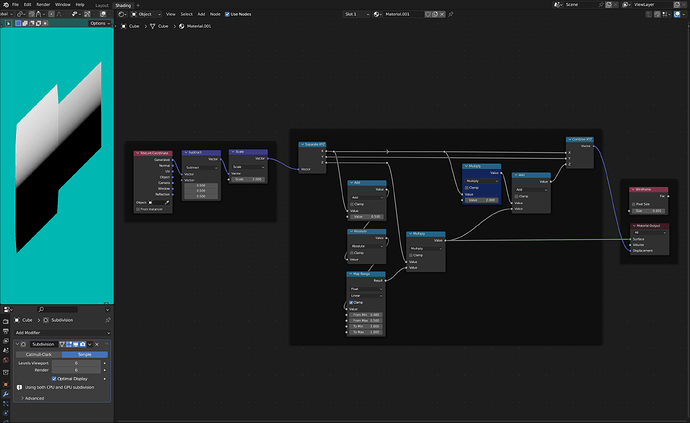Click the ViewLayer name field
This screenshot has height=423, width=690.
tap(651, 4)
